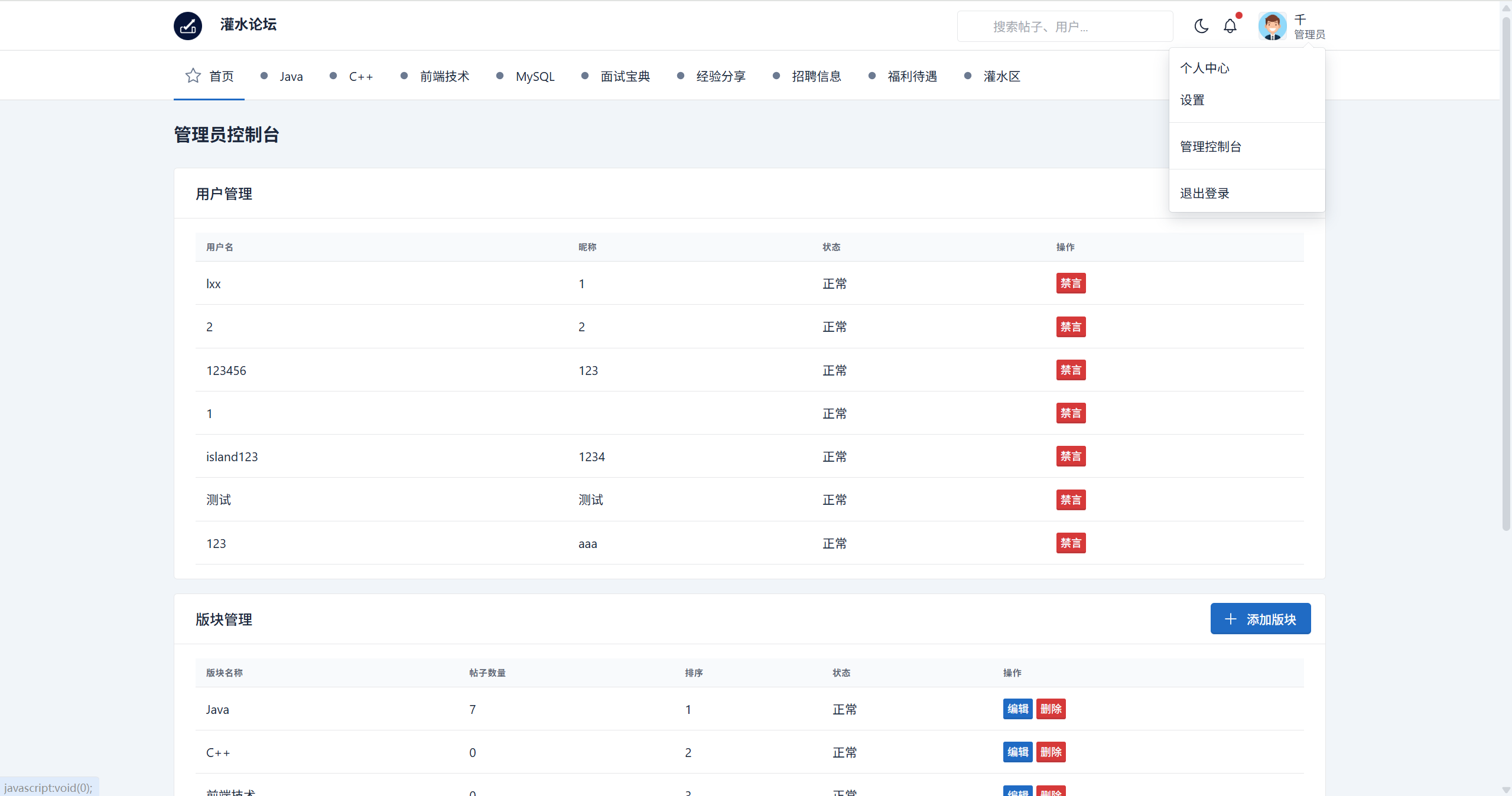Click 禁言 for username 1 without nickname
Screen dimensions: 1512x796
coord(1071,413)
